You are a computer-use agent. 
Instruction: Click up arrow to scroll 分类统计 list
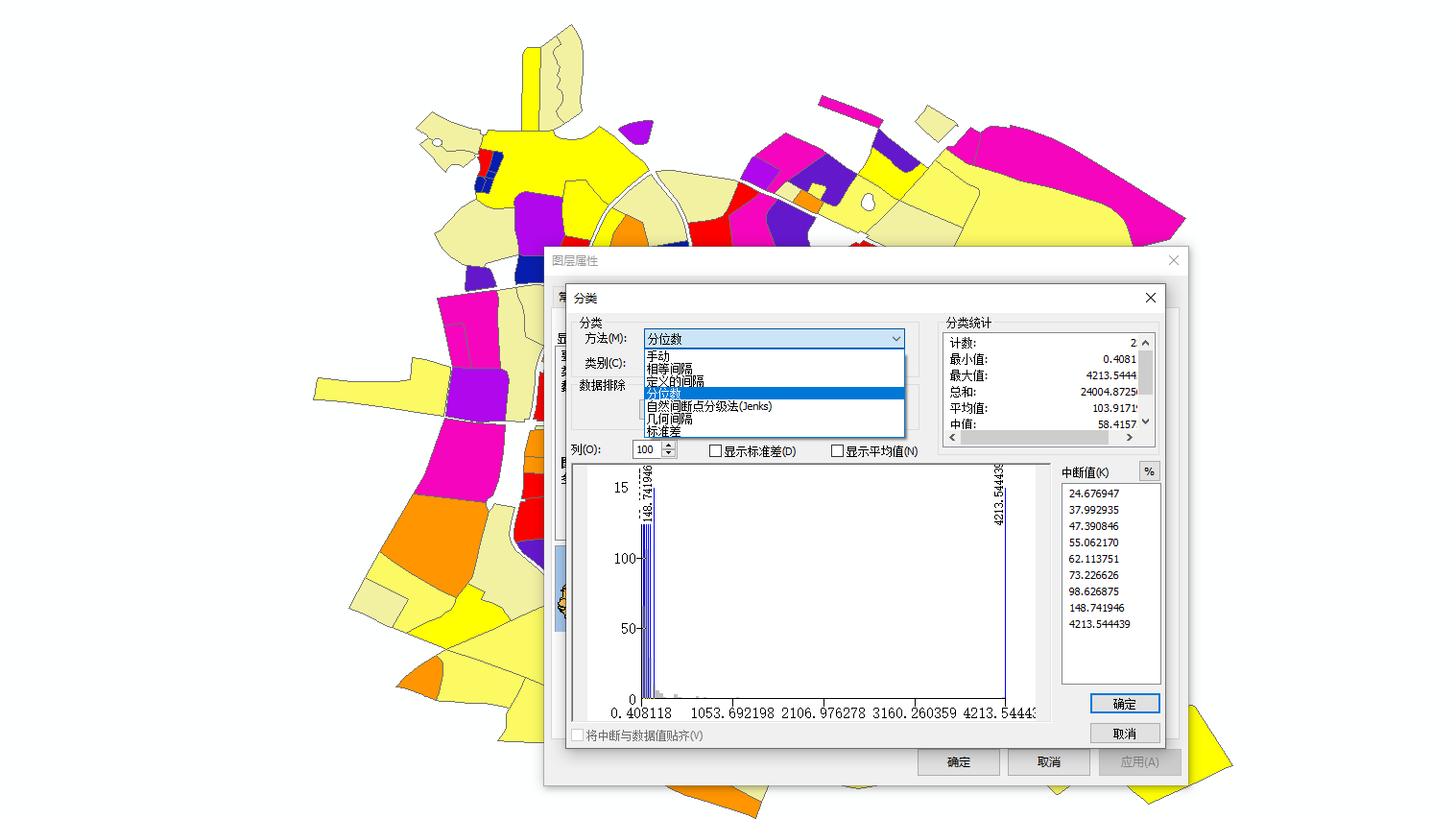[1144, 341]
